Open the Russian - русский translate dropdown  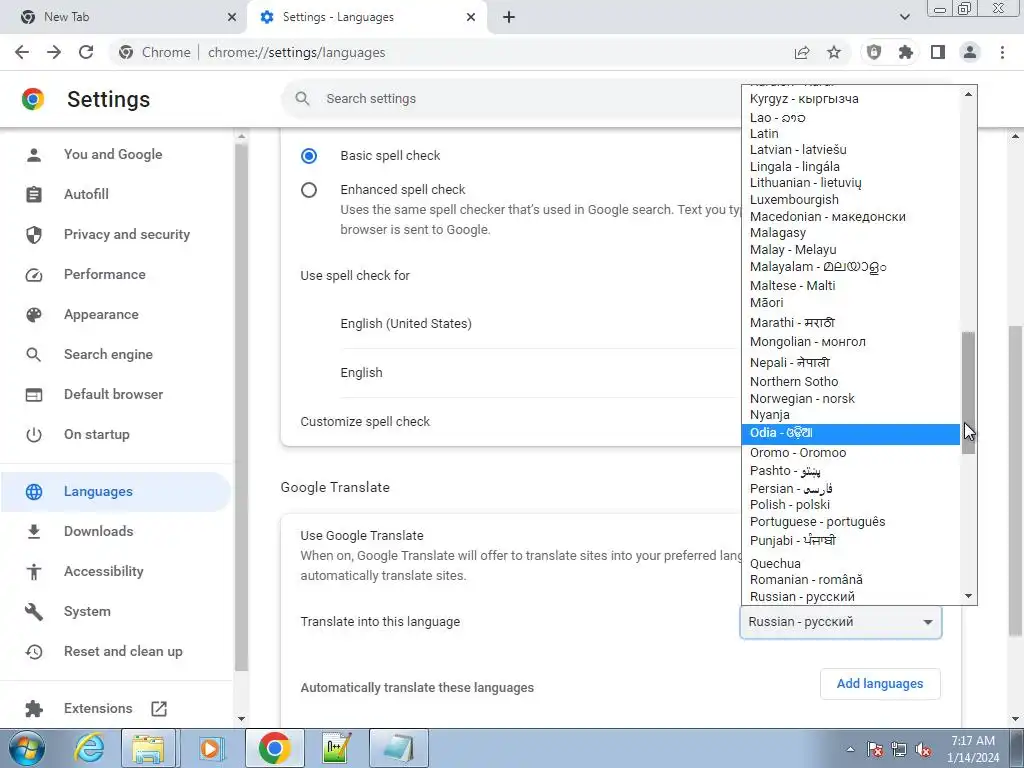pyautogui.click(x=840, y=622)
